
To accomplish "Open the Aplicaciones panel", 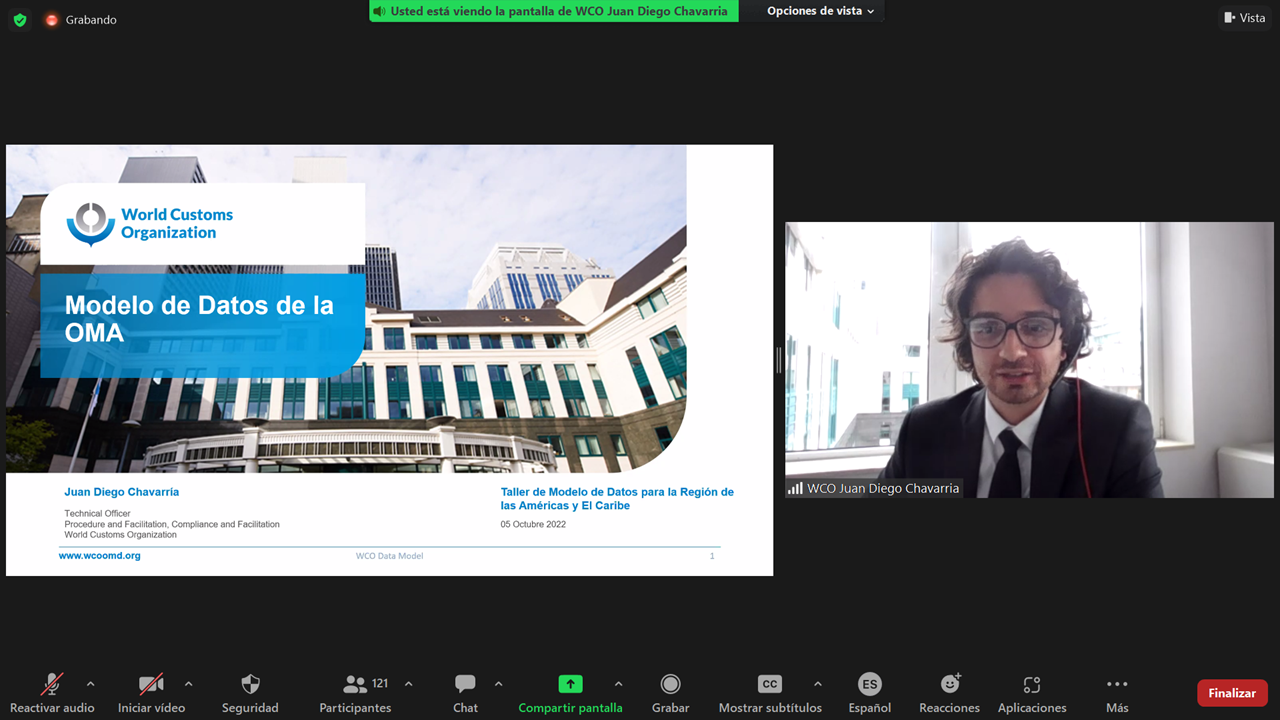I will 1032,693.
